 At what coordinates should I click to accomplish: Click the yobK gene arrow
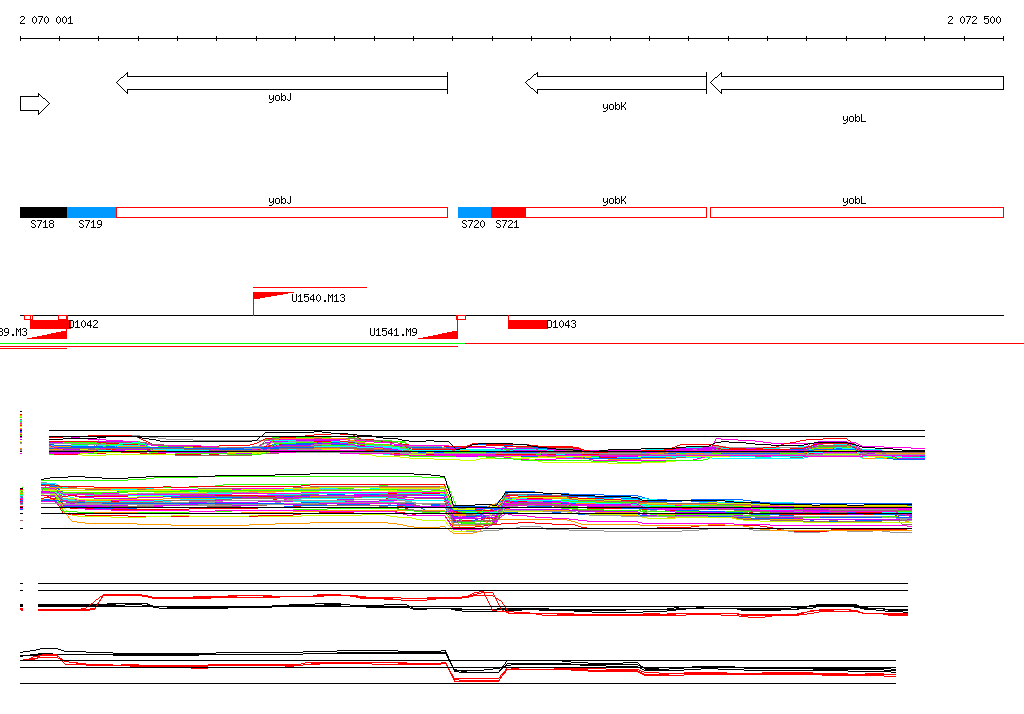(x=616, y=83)
